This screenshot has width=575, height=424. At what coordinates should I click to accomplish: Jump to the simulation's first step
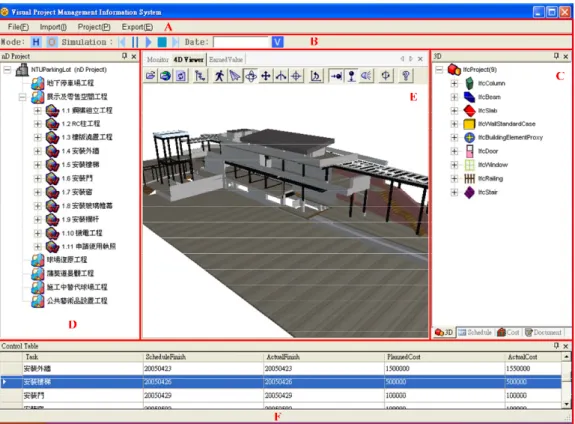[122, 42]
